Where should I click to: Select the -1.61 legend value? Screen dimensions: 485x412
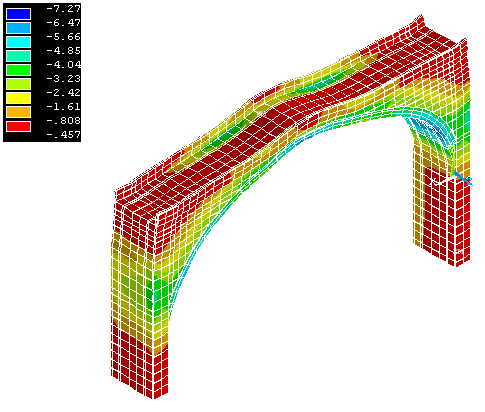point(63,107)
